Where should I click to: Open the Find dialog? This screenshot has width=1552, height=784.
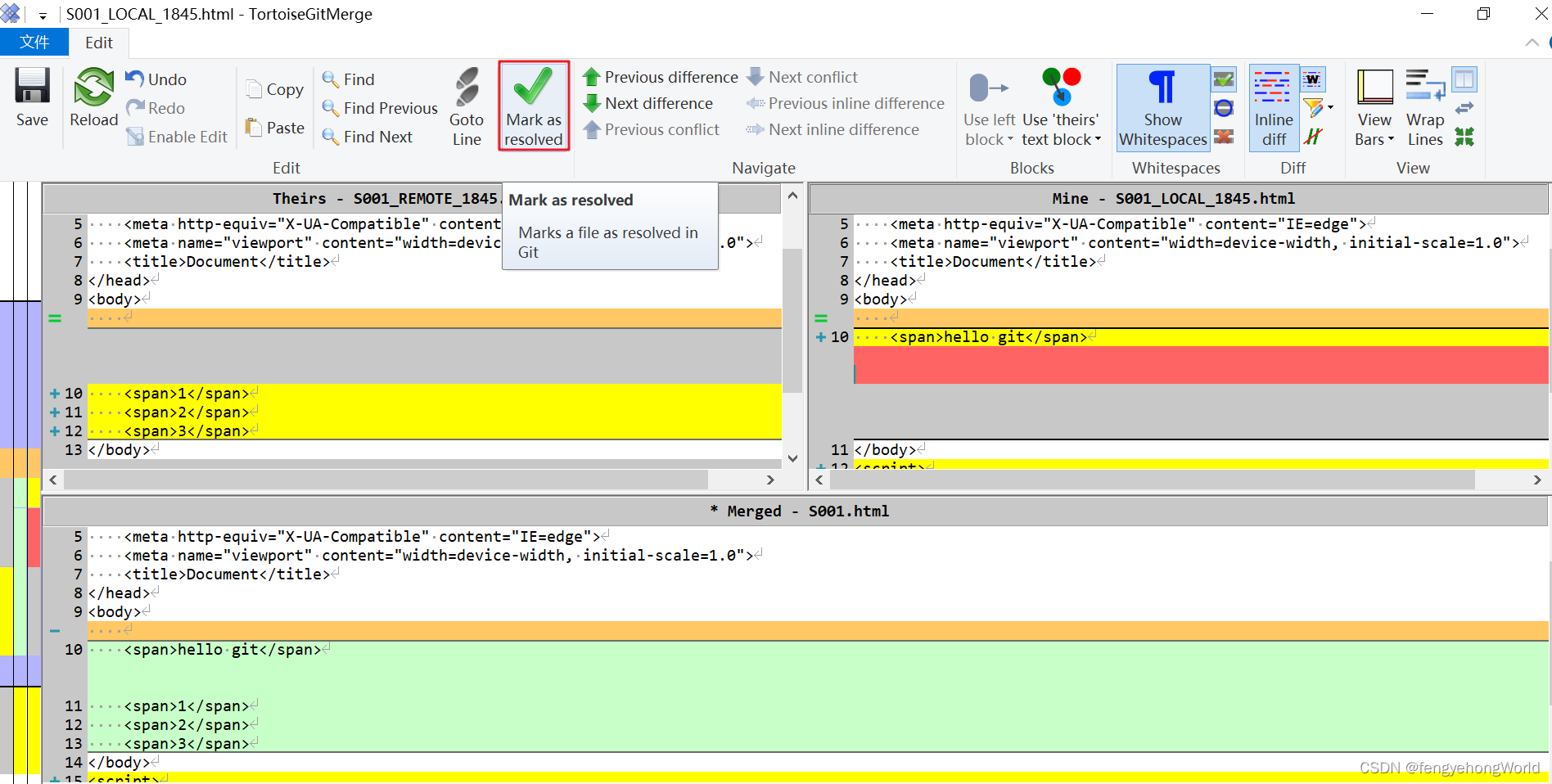click(x=349, y=79)
